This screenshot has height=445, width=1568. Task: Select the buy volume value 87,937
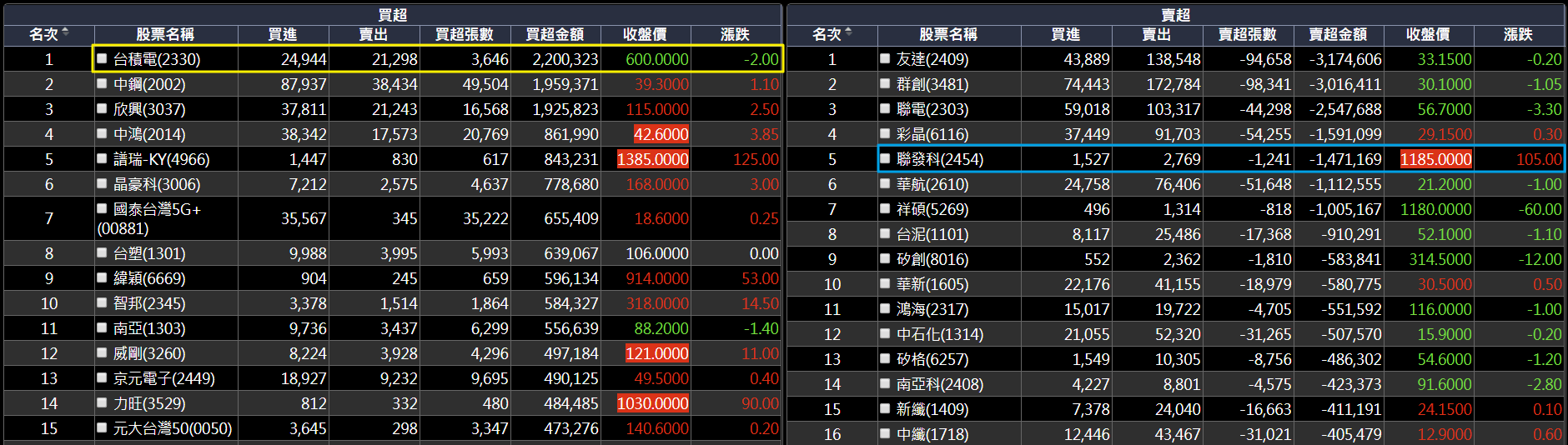(x=304, y=84)
